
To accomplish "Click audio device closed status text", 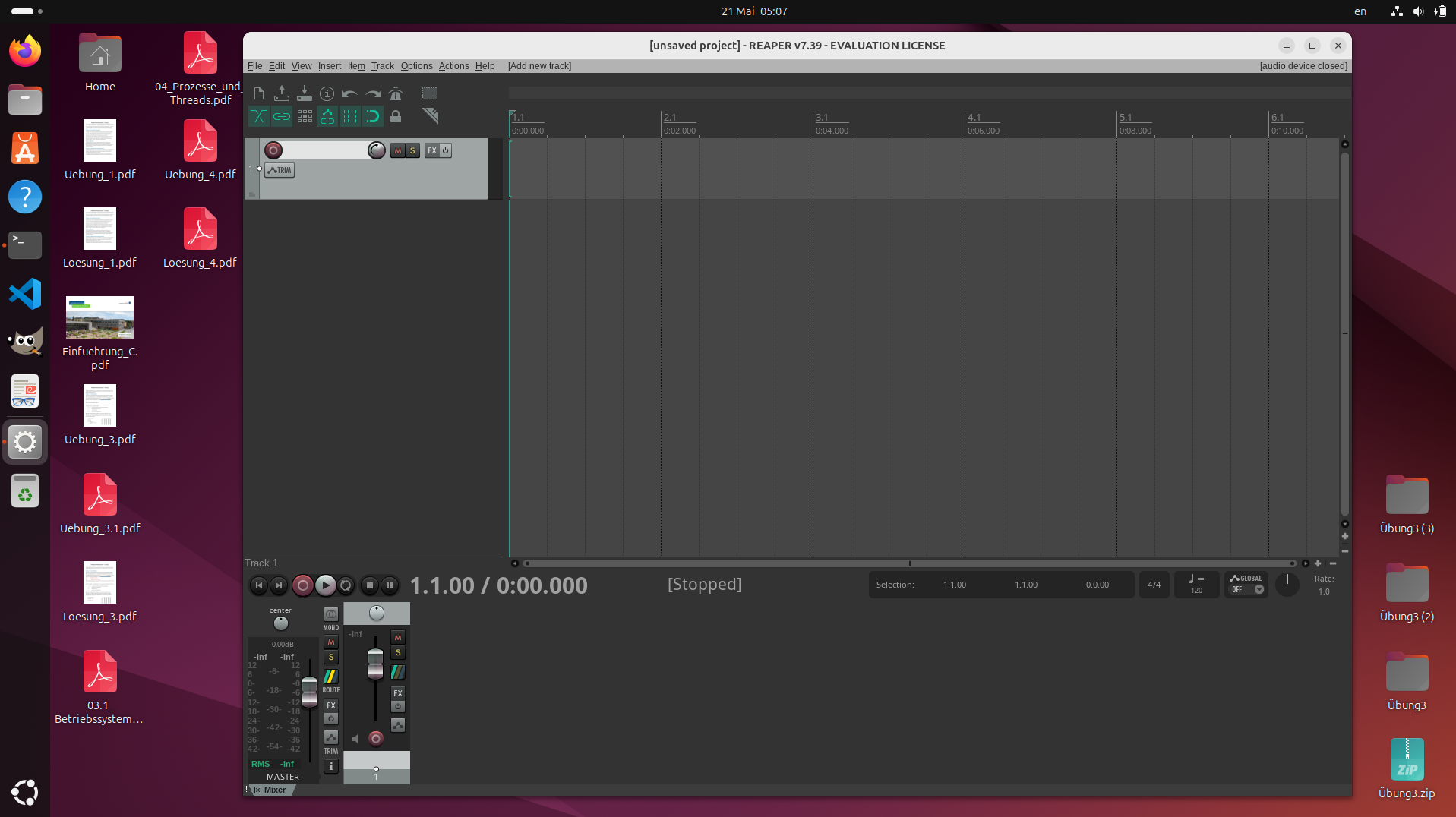I will 1303,66.
